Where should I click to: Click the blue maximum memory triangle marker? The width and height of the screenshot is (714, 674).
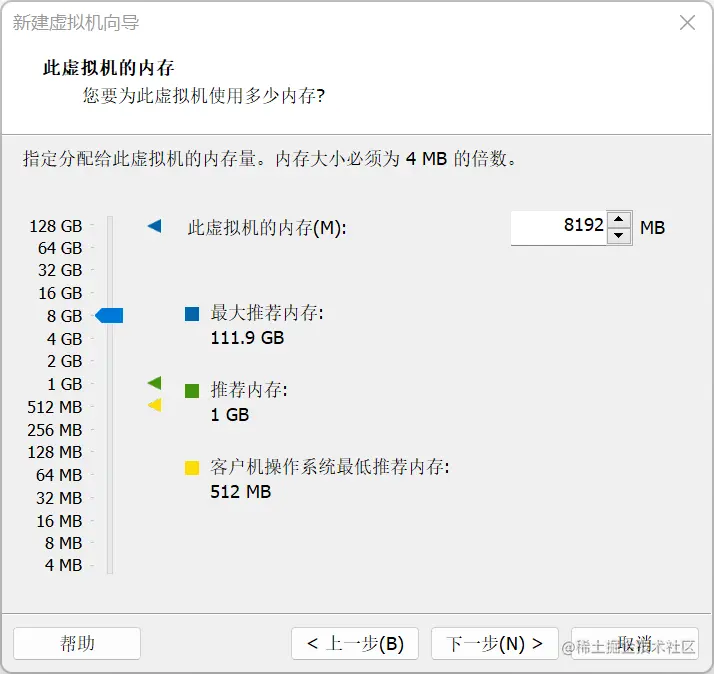pos(155,225)
